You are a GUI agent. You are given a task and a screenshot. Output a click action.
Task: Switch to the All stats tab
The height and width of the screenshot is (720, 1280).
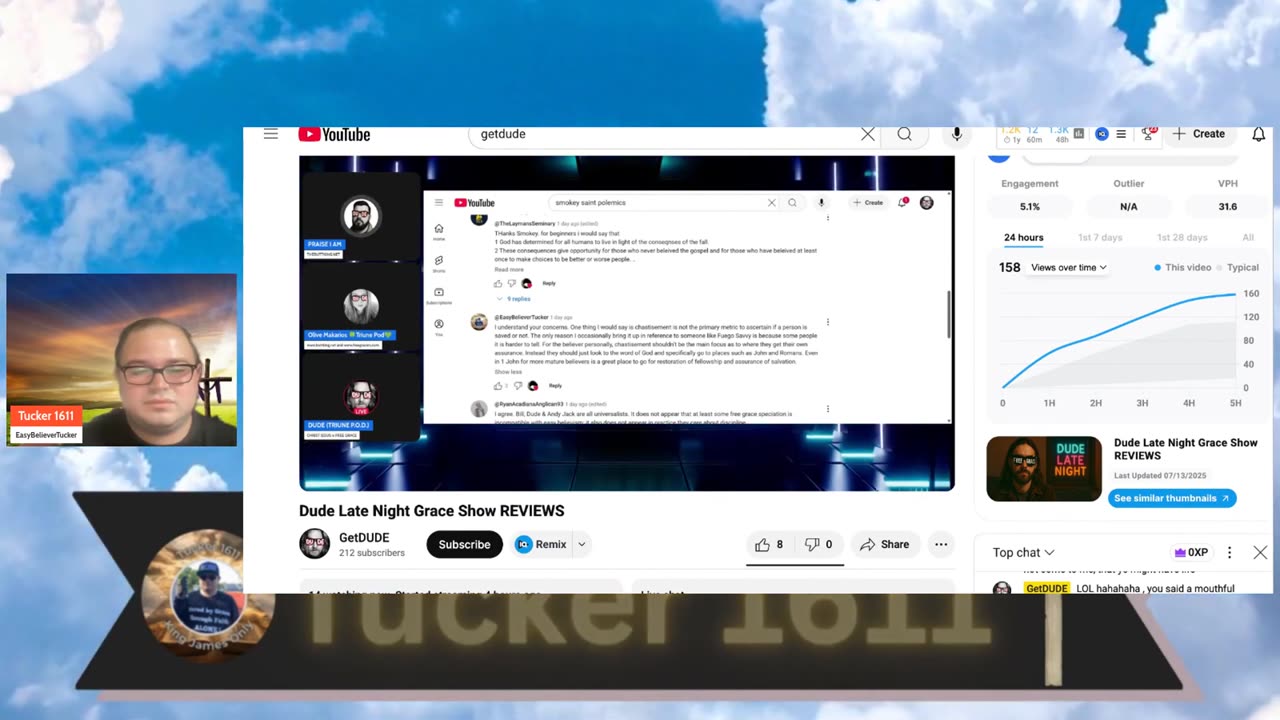click(x=1248, y=238)
